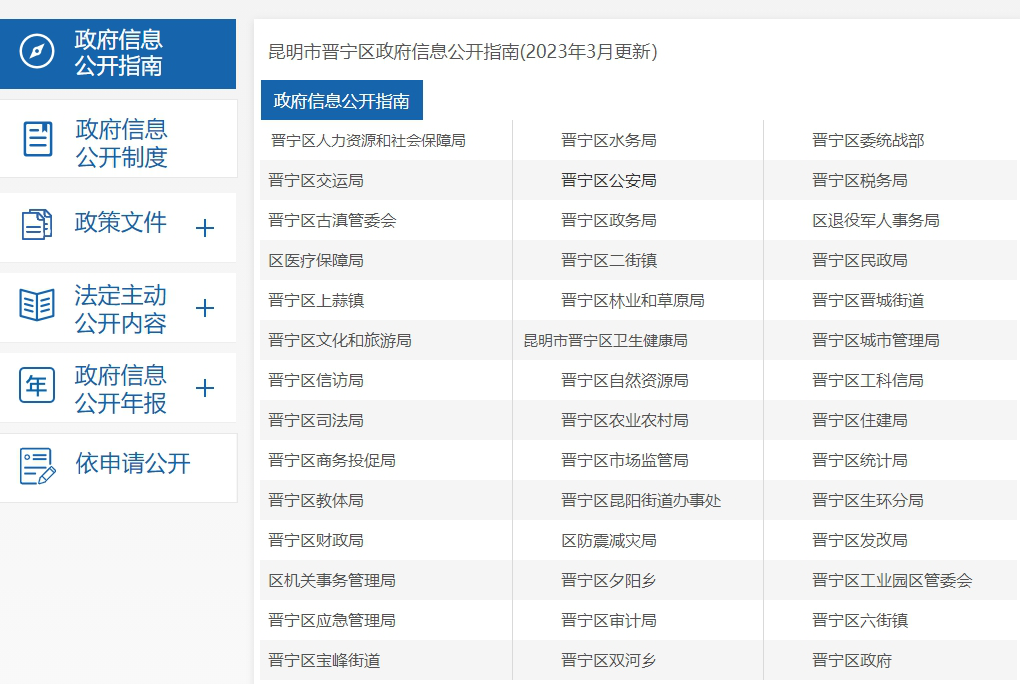Open the 晋宁区税务局 link
Image resolution: width=1020 pixels, height=684 pixels.
[x=860, y=180]
